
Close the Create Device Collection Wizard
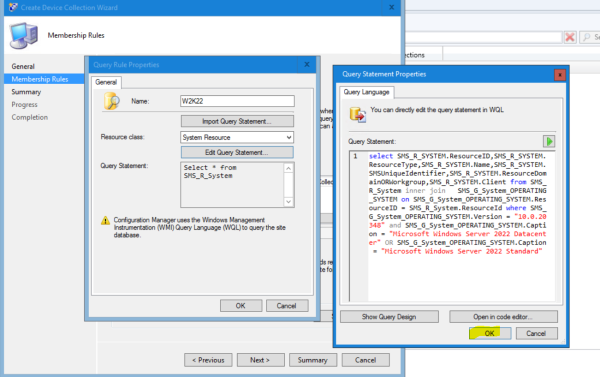391,7
